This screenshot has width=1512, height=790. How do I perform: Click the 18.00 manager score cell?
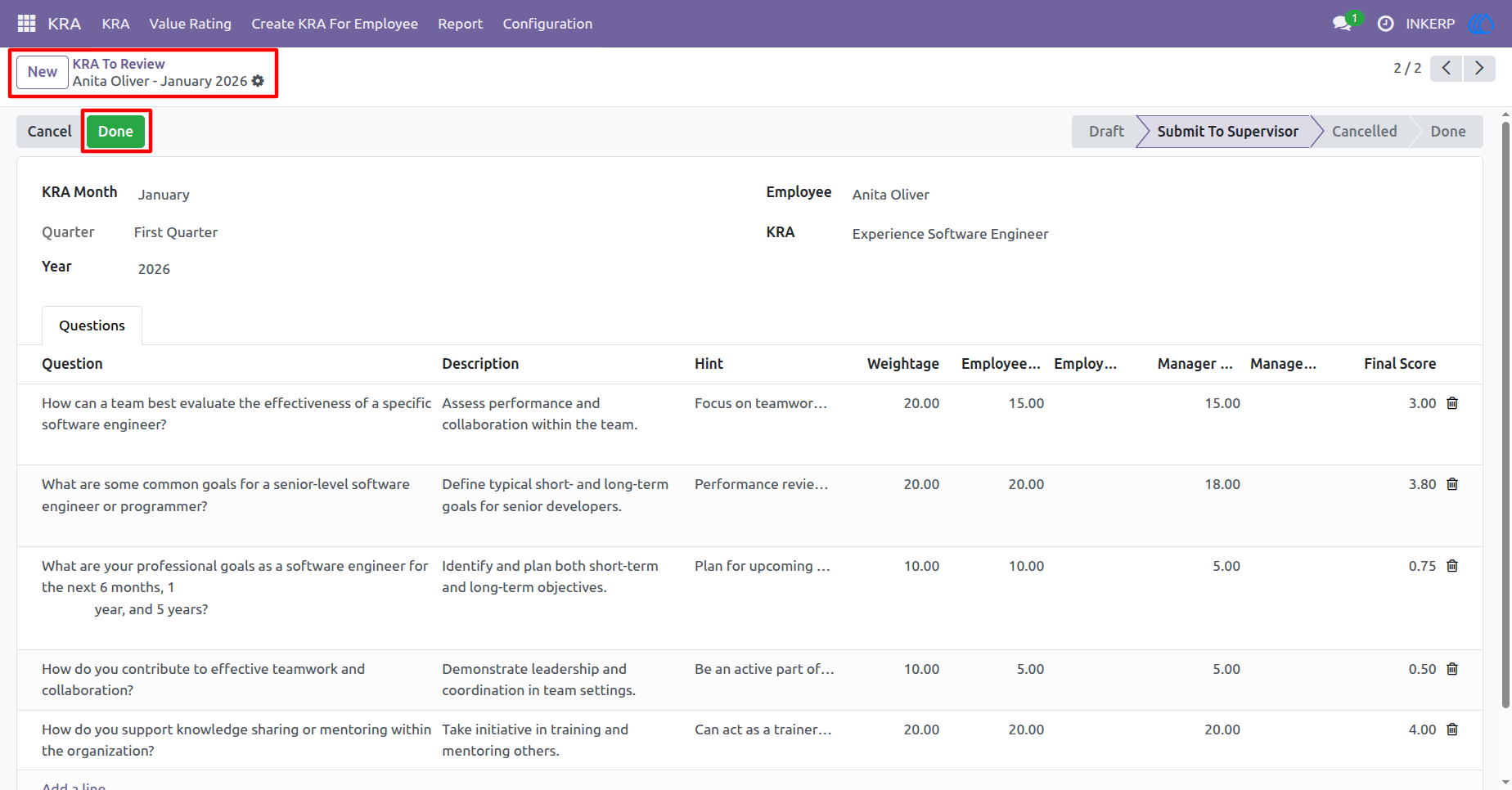pyautogui.click(x=1222, y=484)
